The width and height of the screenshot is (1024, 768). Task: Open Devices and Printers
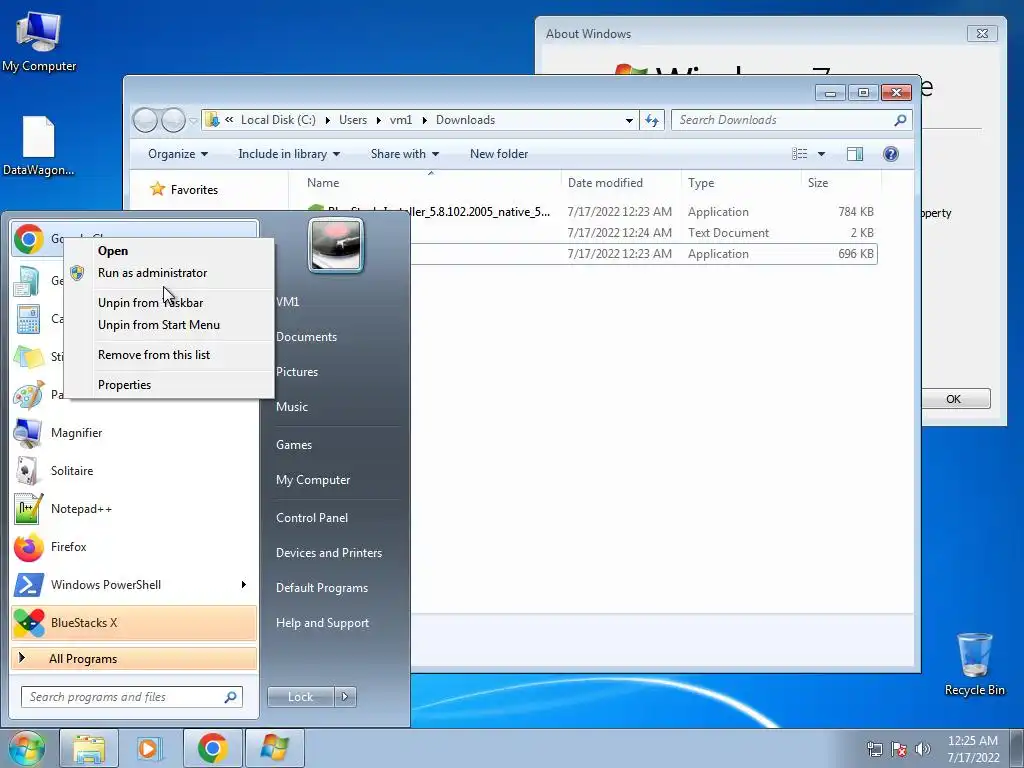coord(328,553)
